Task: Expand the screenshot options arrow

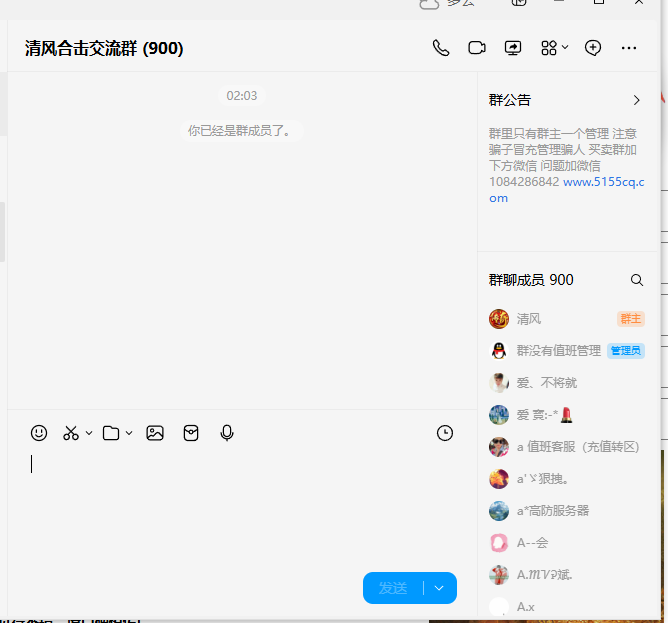Action: coord(89,433)
